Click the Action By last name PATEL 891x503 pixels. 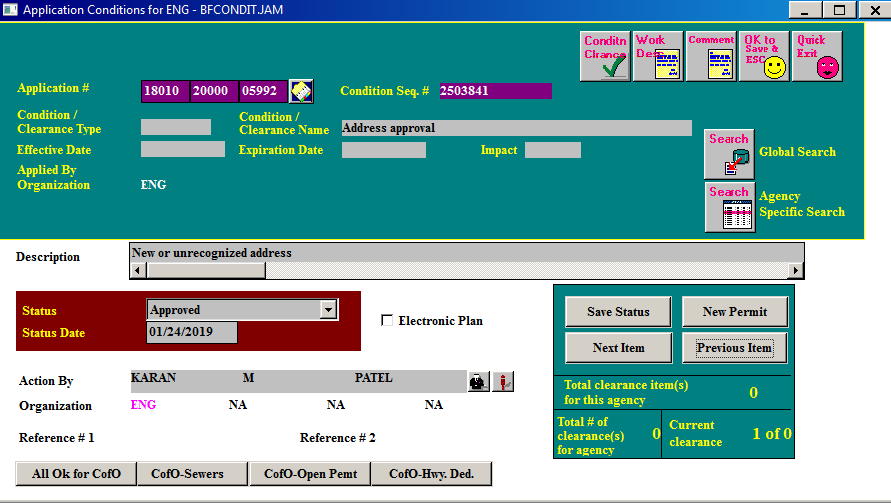pyautogui.click(x=373, y=378)
